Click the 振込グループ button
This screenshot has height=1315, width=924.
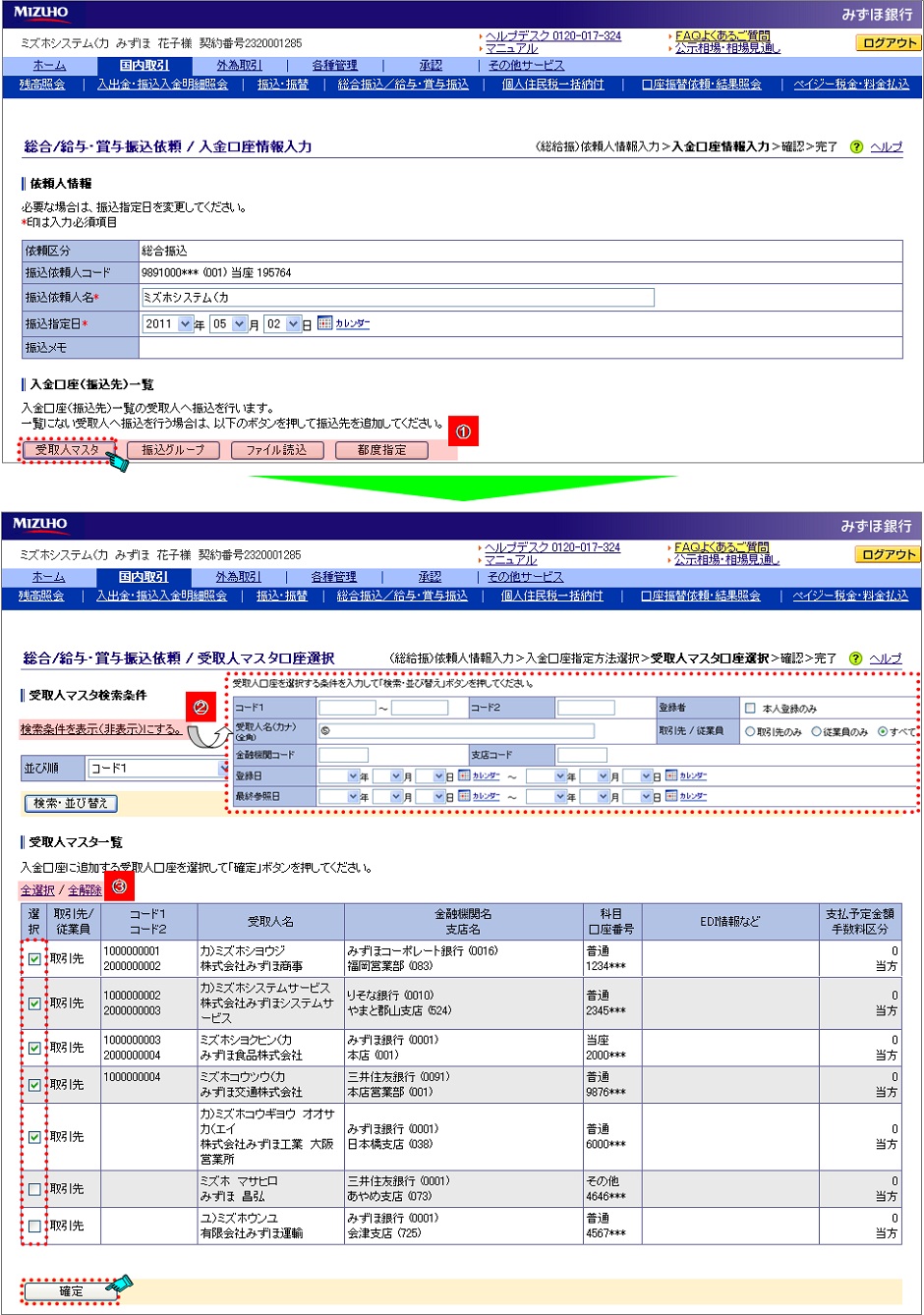click(173, 450)
